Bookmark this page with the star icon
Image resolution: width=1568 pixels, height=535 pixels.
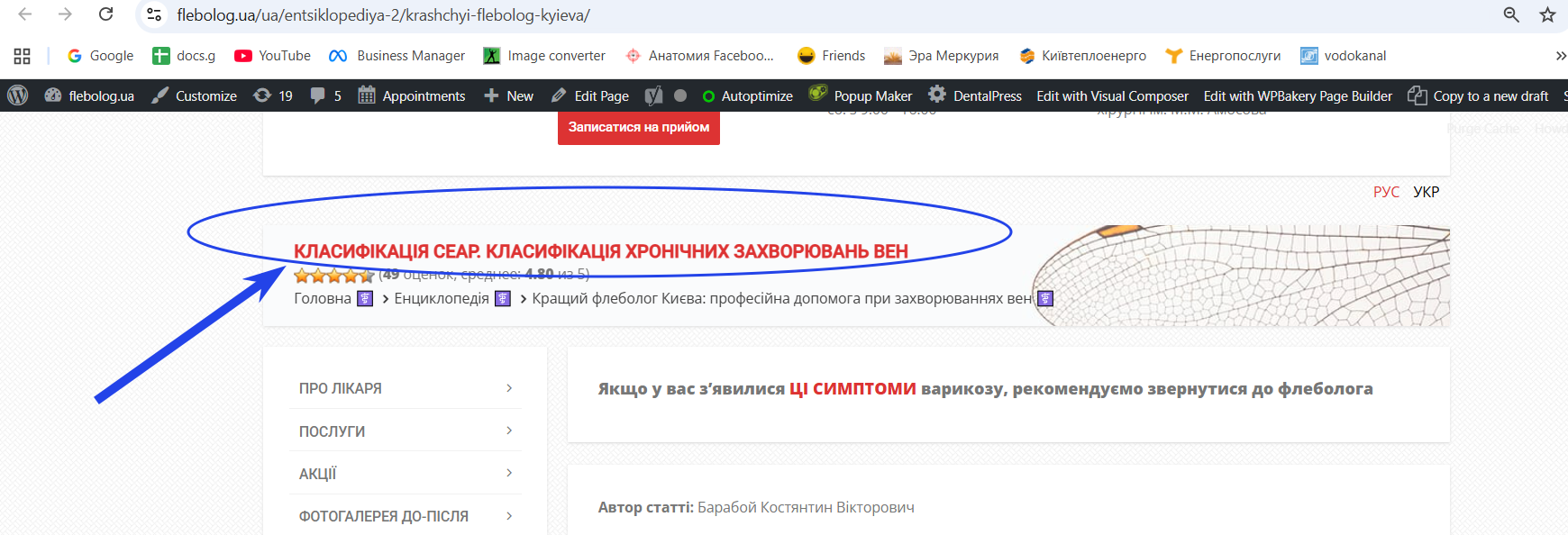[x=1547, y=14]
